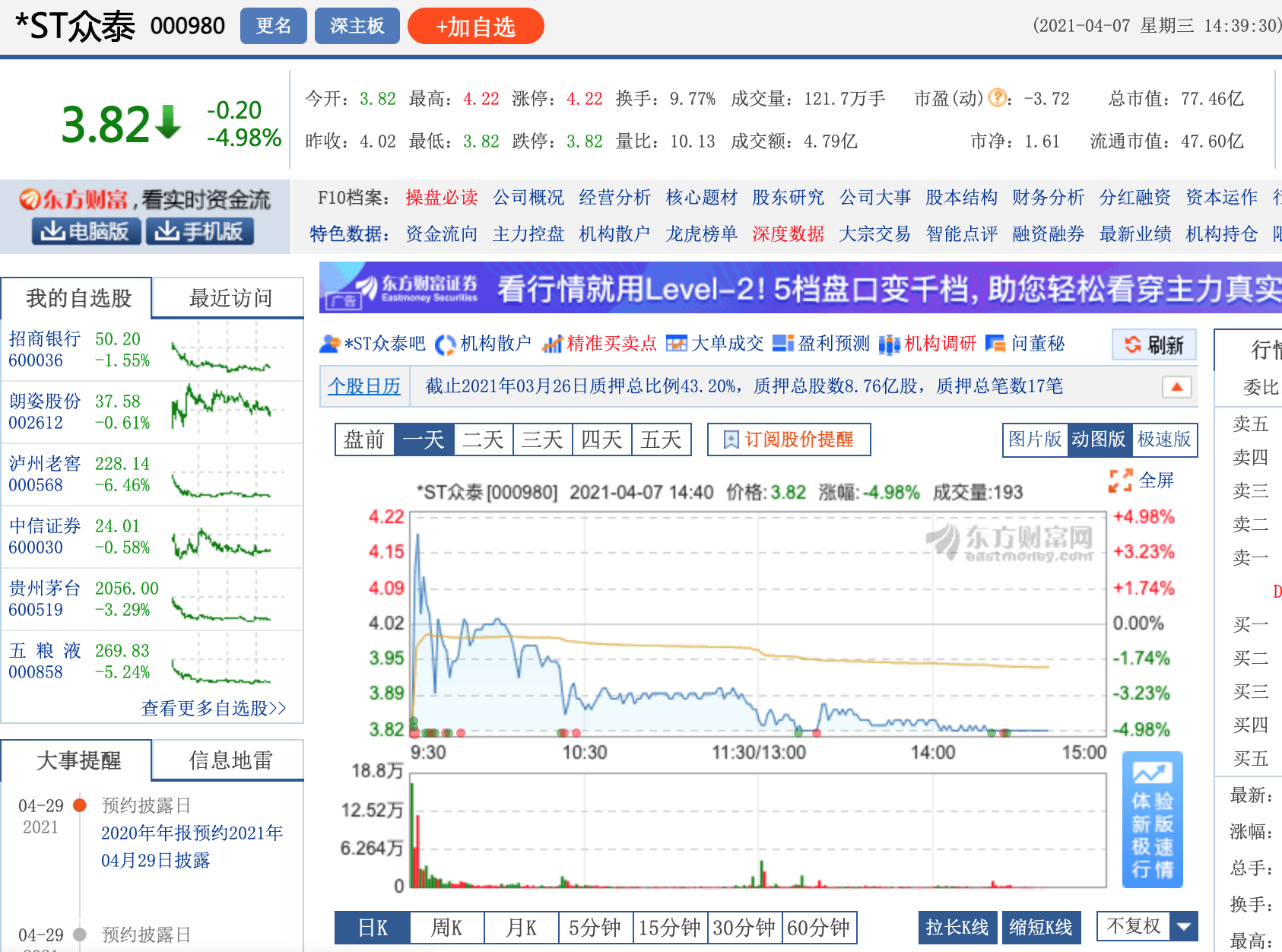Click the 深主板 button
The height and width of the screenshot is (952, 1282).
(x=357, y=26)
